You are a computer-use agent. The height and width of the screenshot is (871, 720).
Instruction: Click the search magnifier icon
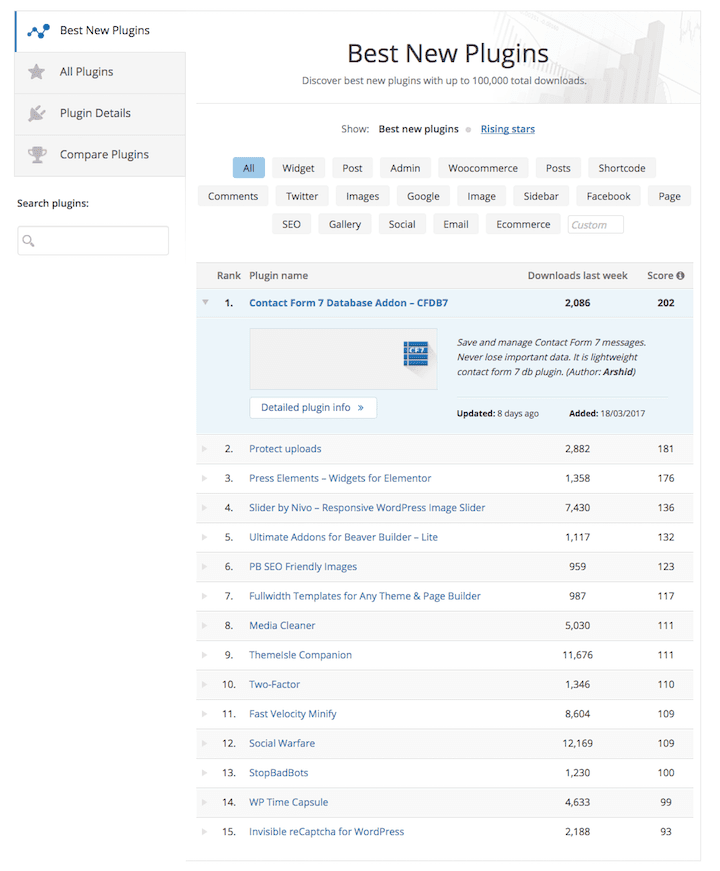click(x=28, y=241)
